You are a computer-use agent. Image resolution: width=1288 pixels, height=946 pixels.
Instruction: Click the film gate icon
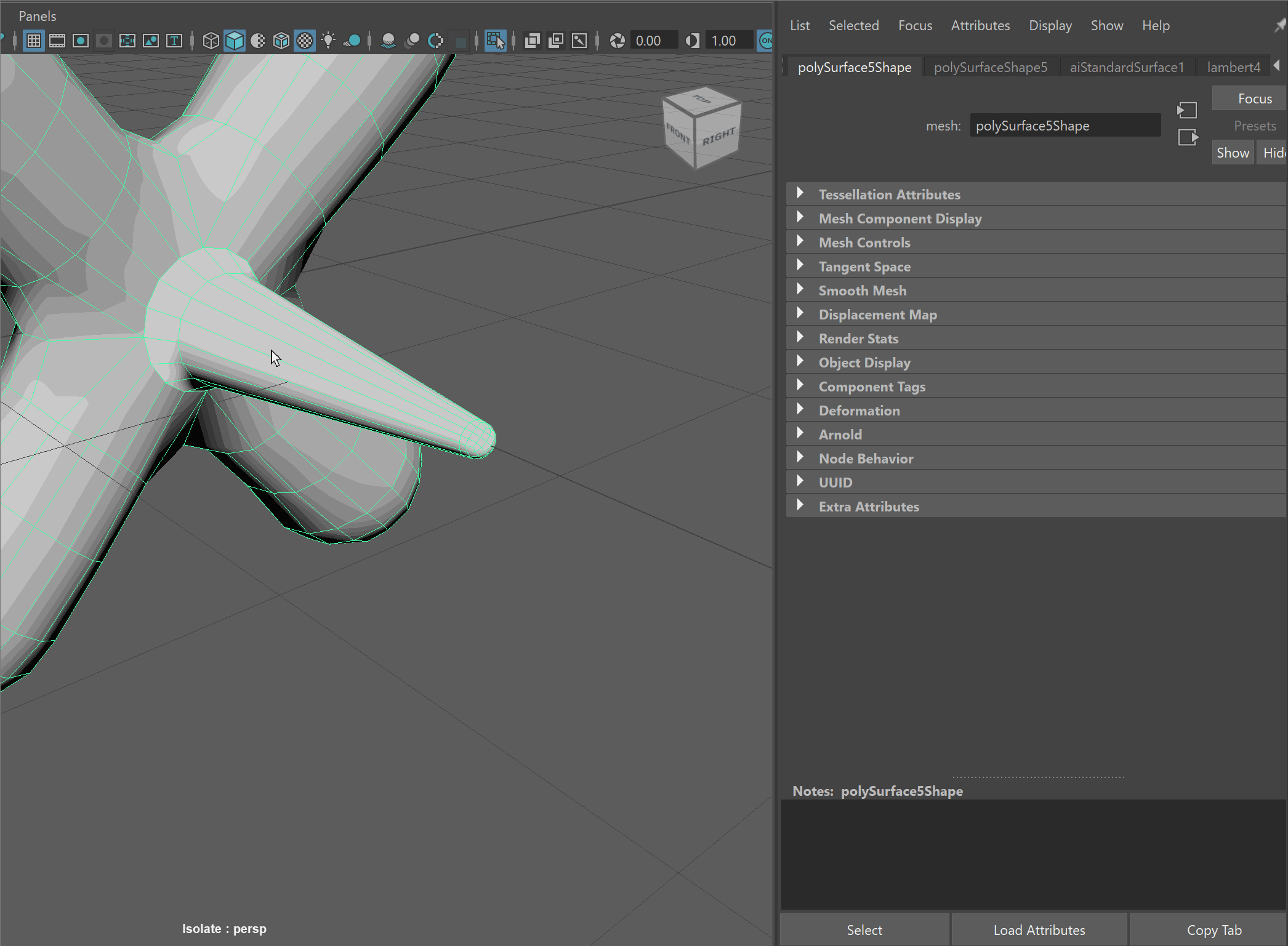pos(57,41)
